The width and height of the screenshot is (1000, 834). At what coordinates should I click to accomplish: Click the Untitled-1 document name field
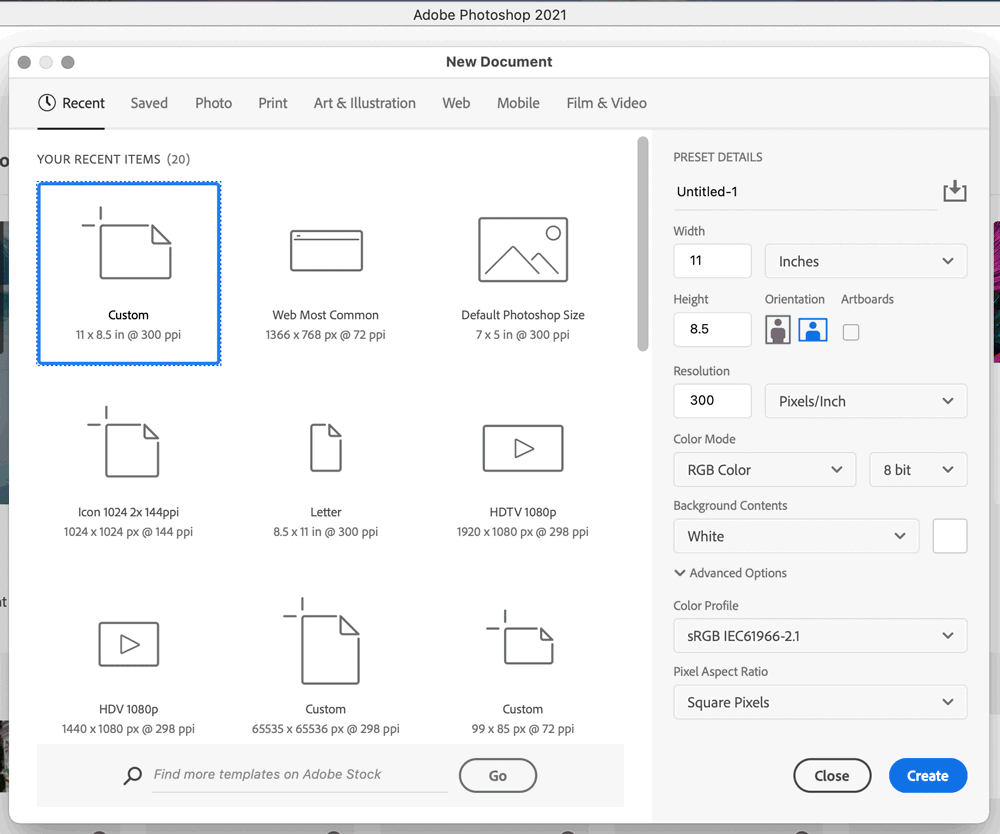[x=805, y=192]
